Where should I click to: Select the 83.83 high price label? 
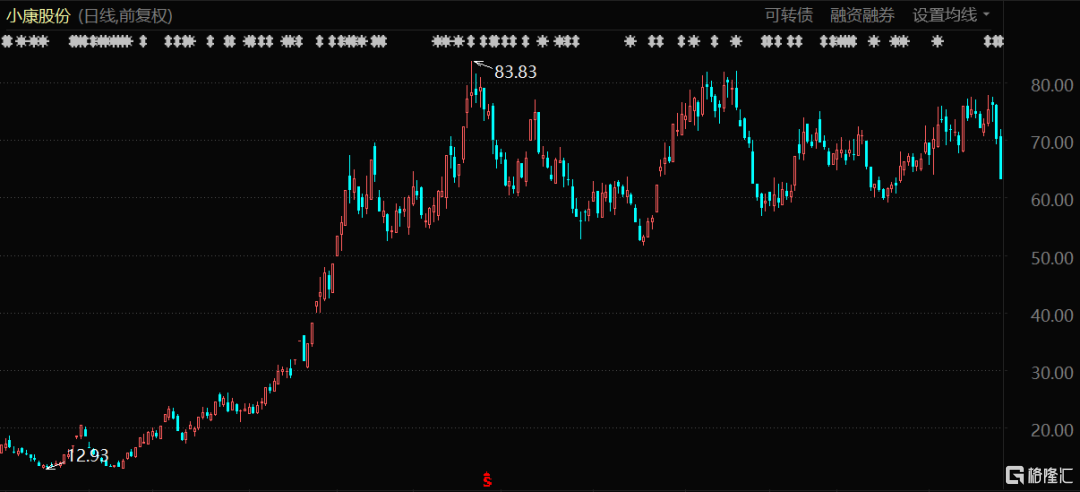click(x=515, y=72)
